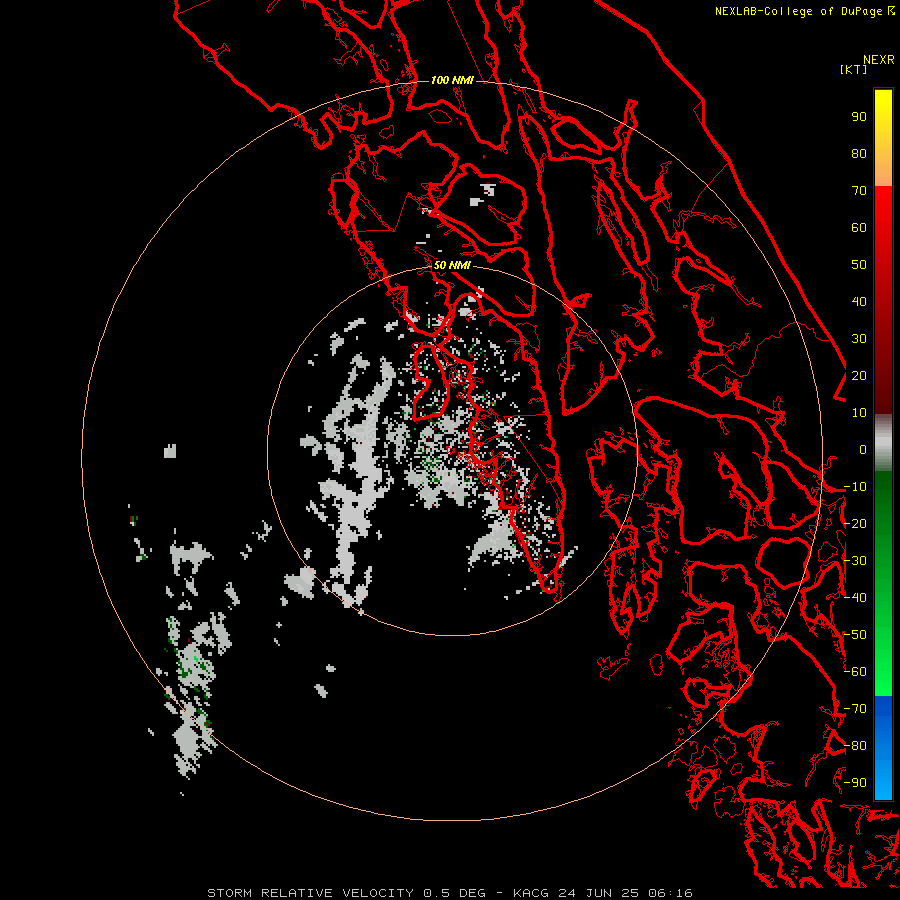Click the 0 value on velocity scale
Viewport: 900px width, 900px height.
click(x=863, y=449)
